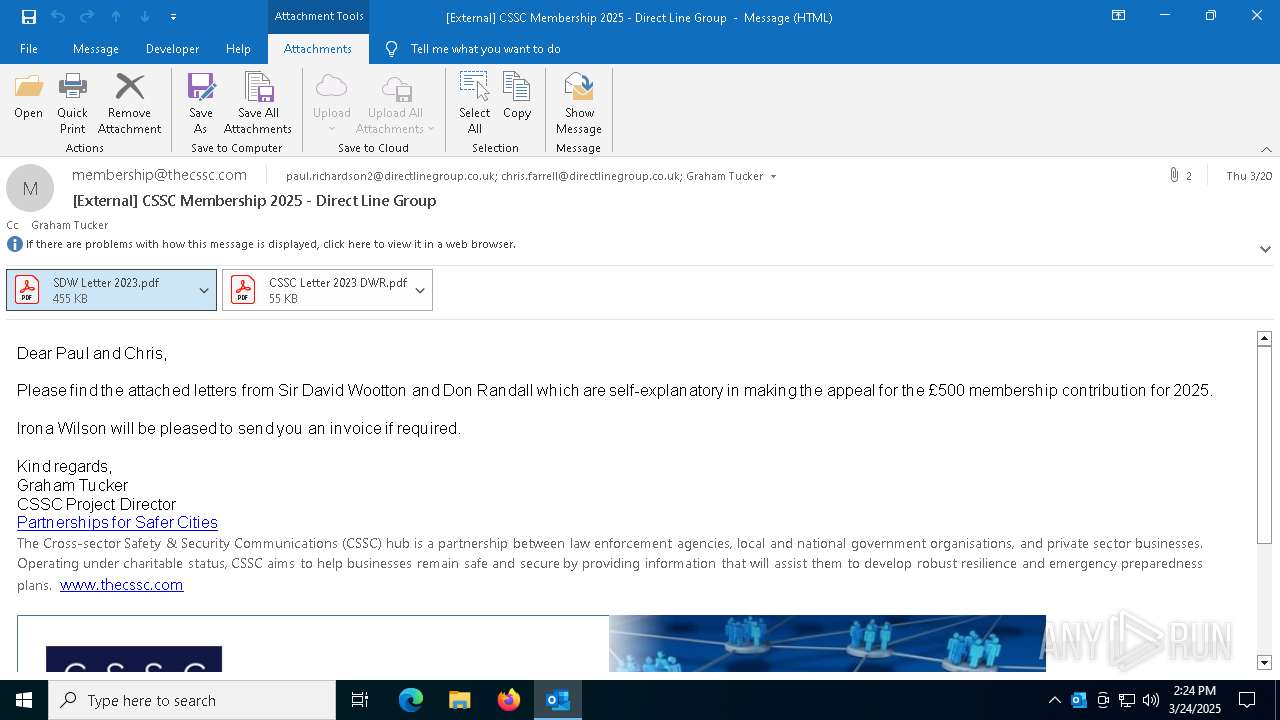Click the Attachment Tools contextual tab label
This screenshot has height=720, width=1280.
point(319,16)
